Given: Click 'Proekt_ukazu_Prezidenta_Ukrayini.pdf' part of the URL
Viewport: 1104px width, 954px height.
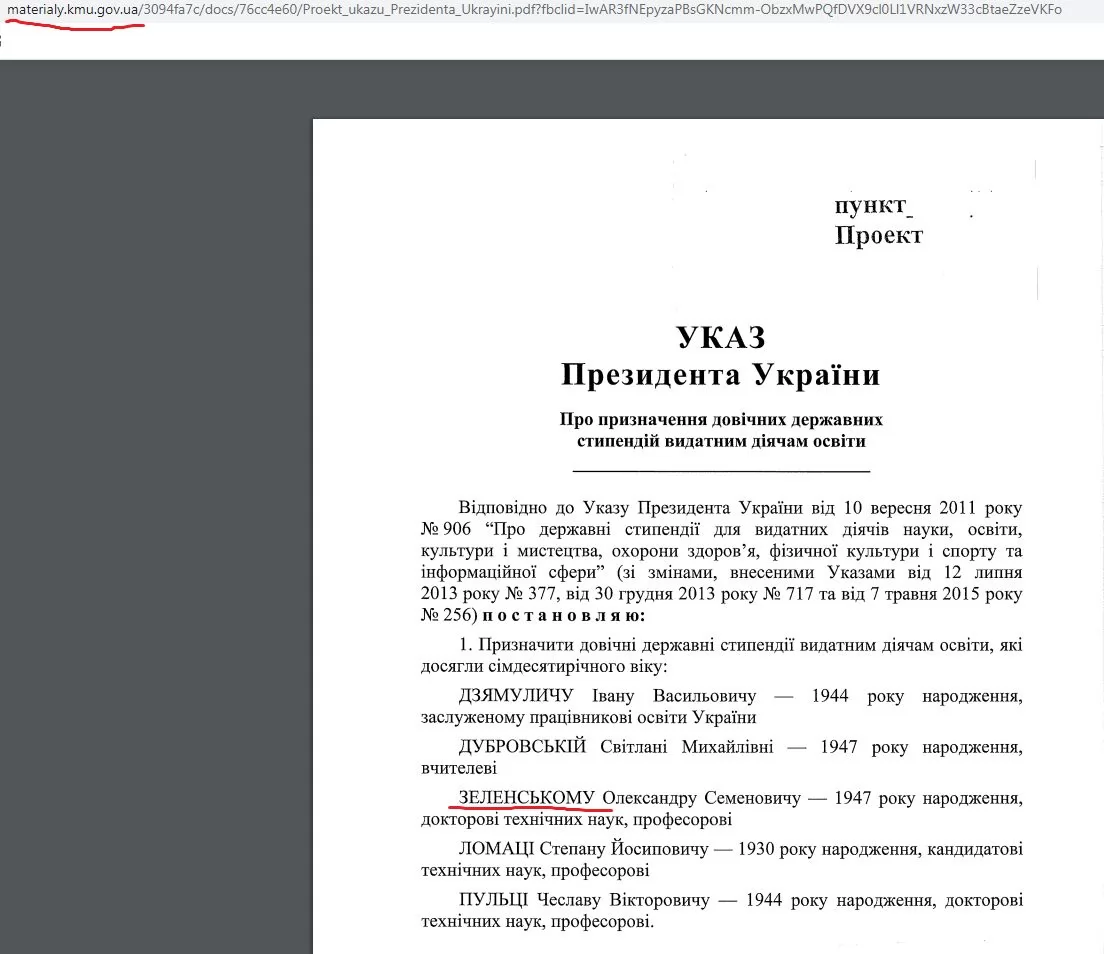Looking at the screenshot, I should [420, 10].
